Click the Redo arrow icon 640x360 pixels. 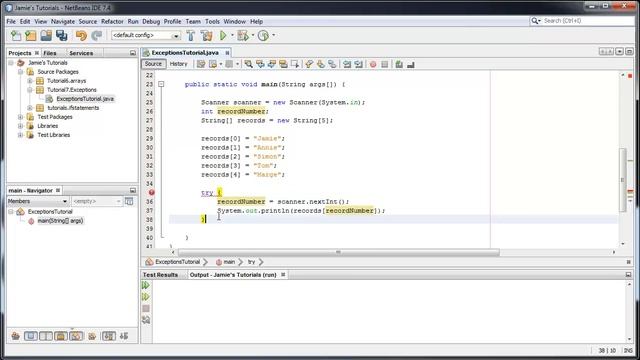coord(96,36)
